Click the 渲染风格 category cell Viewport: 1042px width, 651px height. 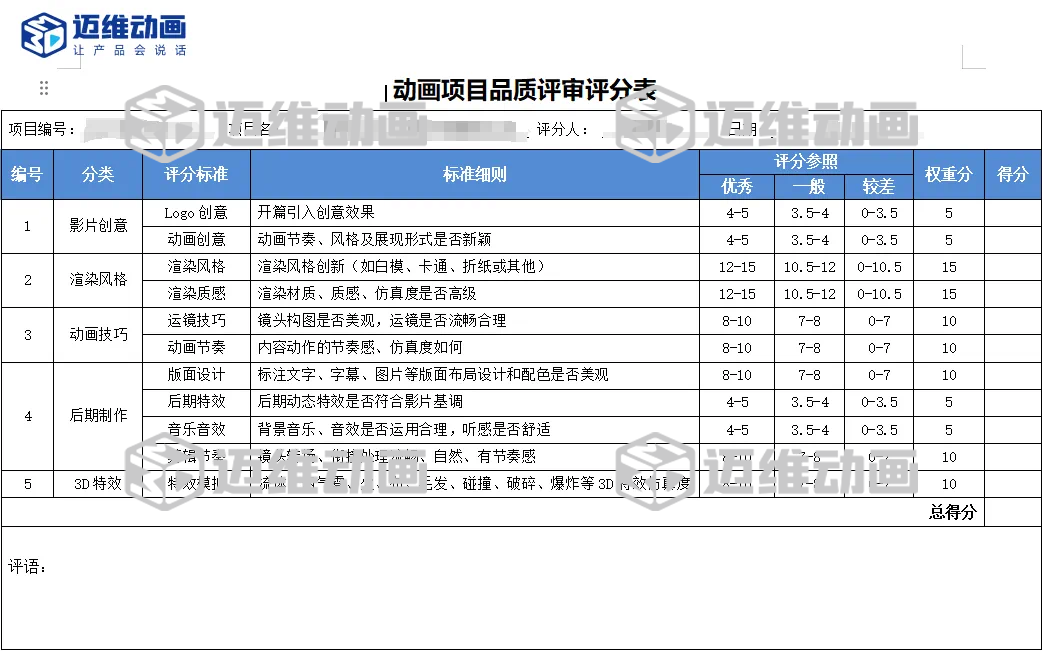coord(96,280)
